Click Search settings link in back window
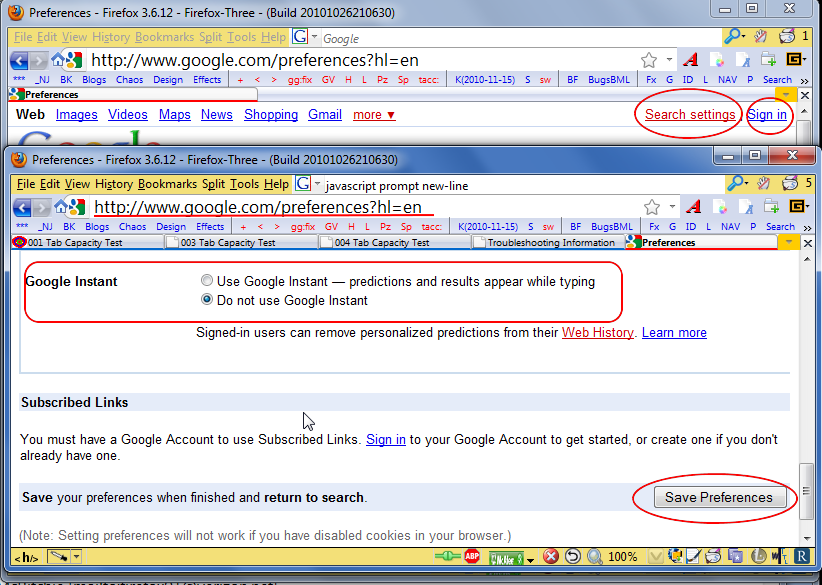This screenshot has height=585, width=822. 690,114
